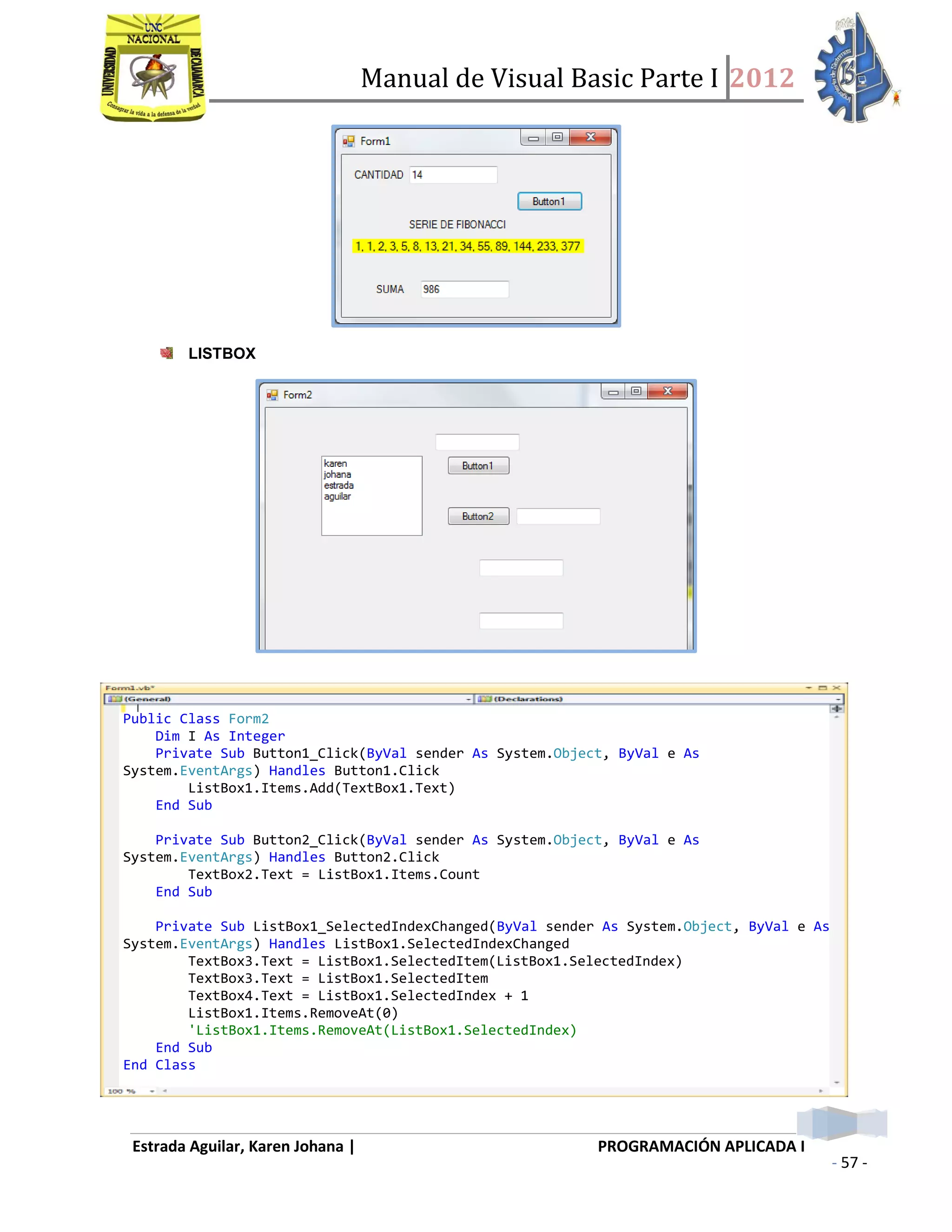Click the CANTIDAD input field showing 14
Screen dimensions: 952x1232
453,175
